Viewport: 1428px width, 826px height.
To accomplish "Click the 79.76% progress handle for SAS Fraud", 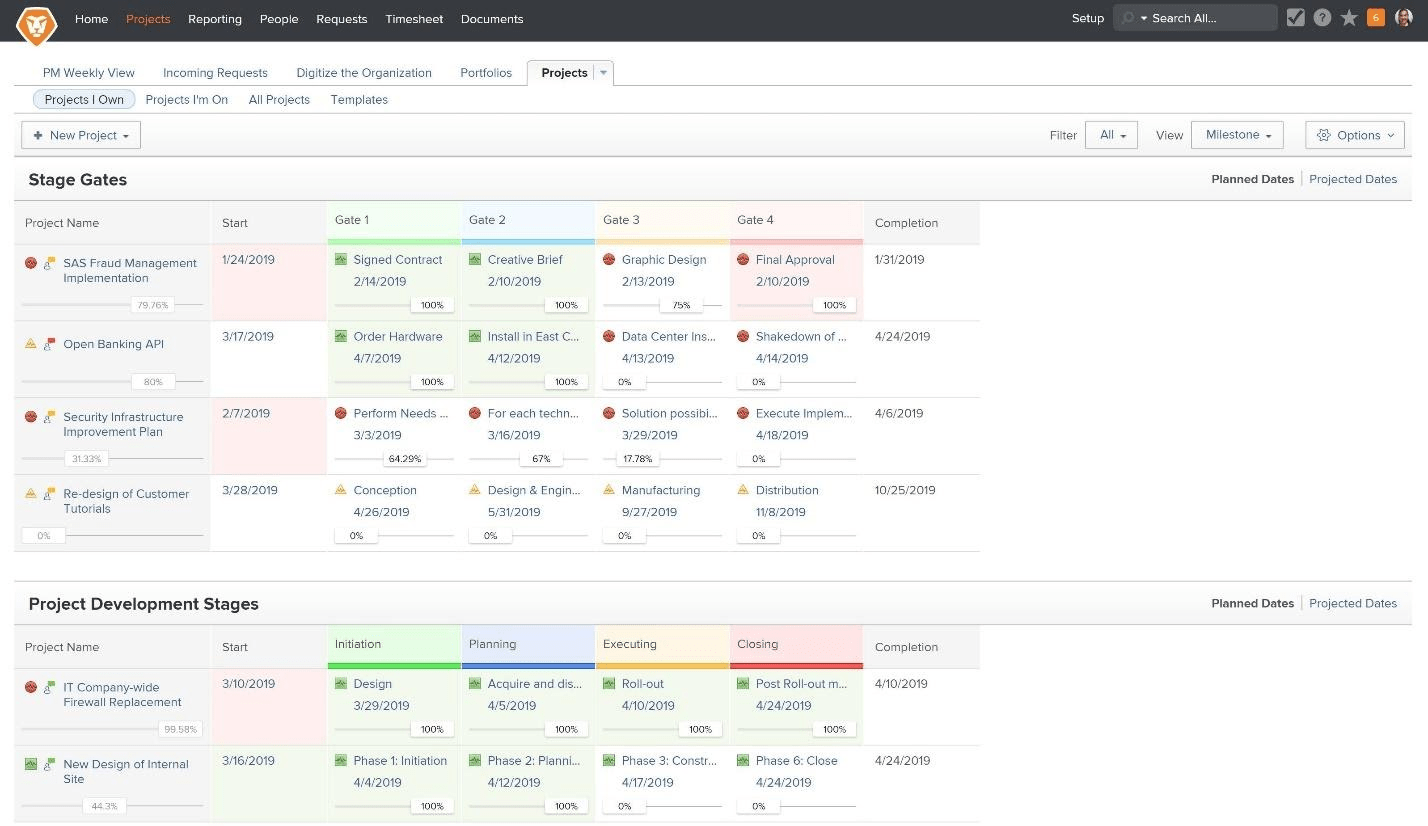I will point(152,305).
